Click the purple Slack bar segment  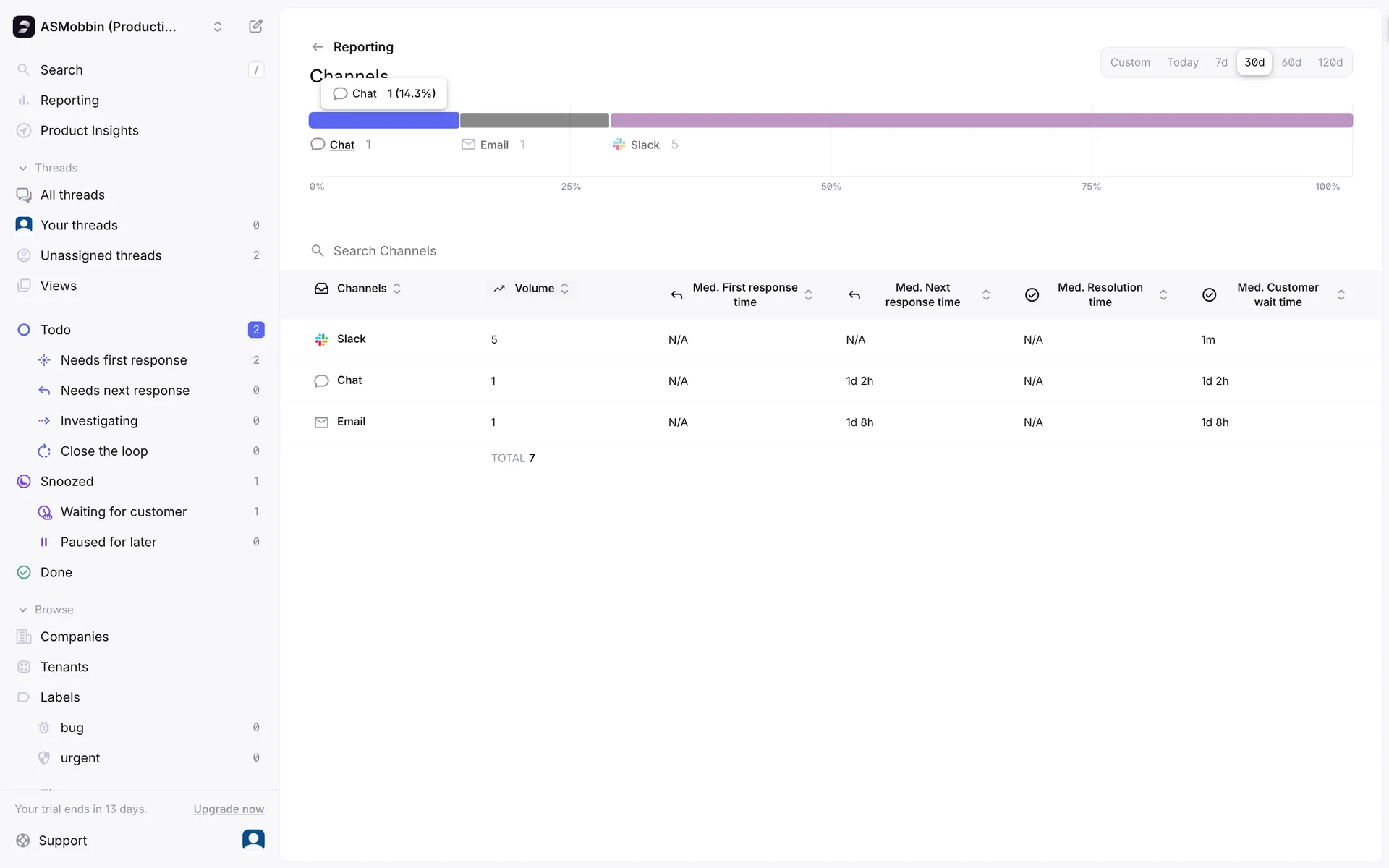[981, 120]
